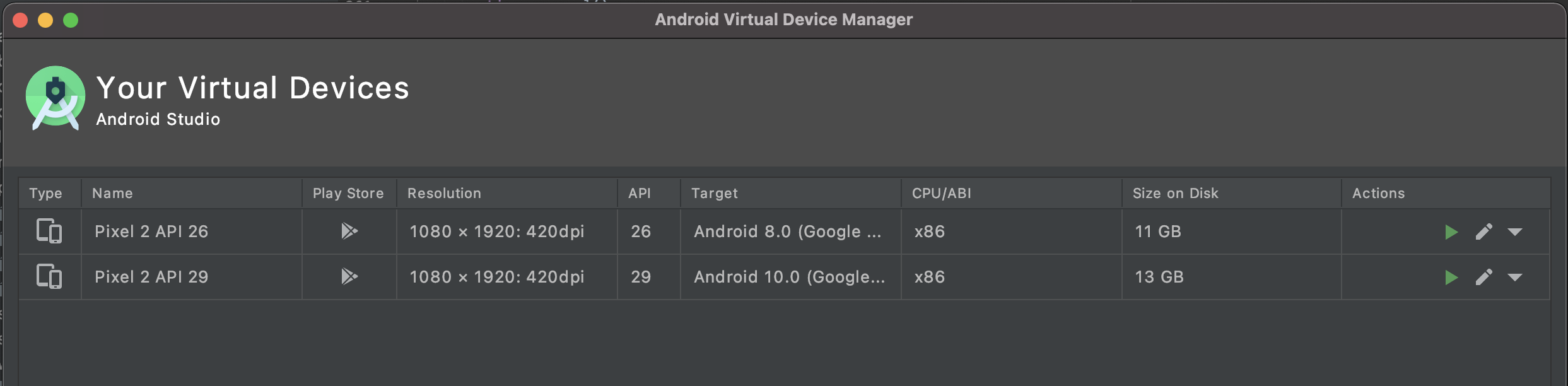
Task: Sort devices by the Name column
Action: coord(112,193)
